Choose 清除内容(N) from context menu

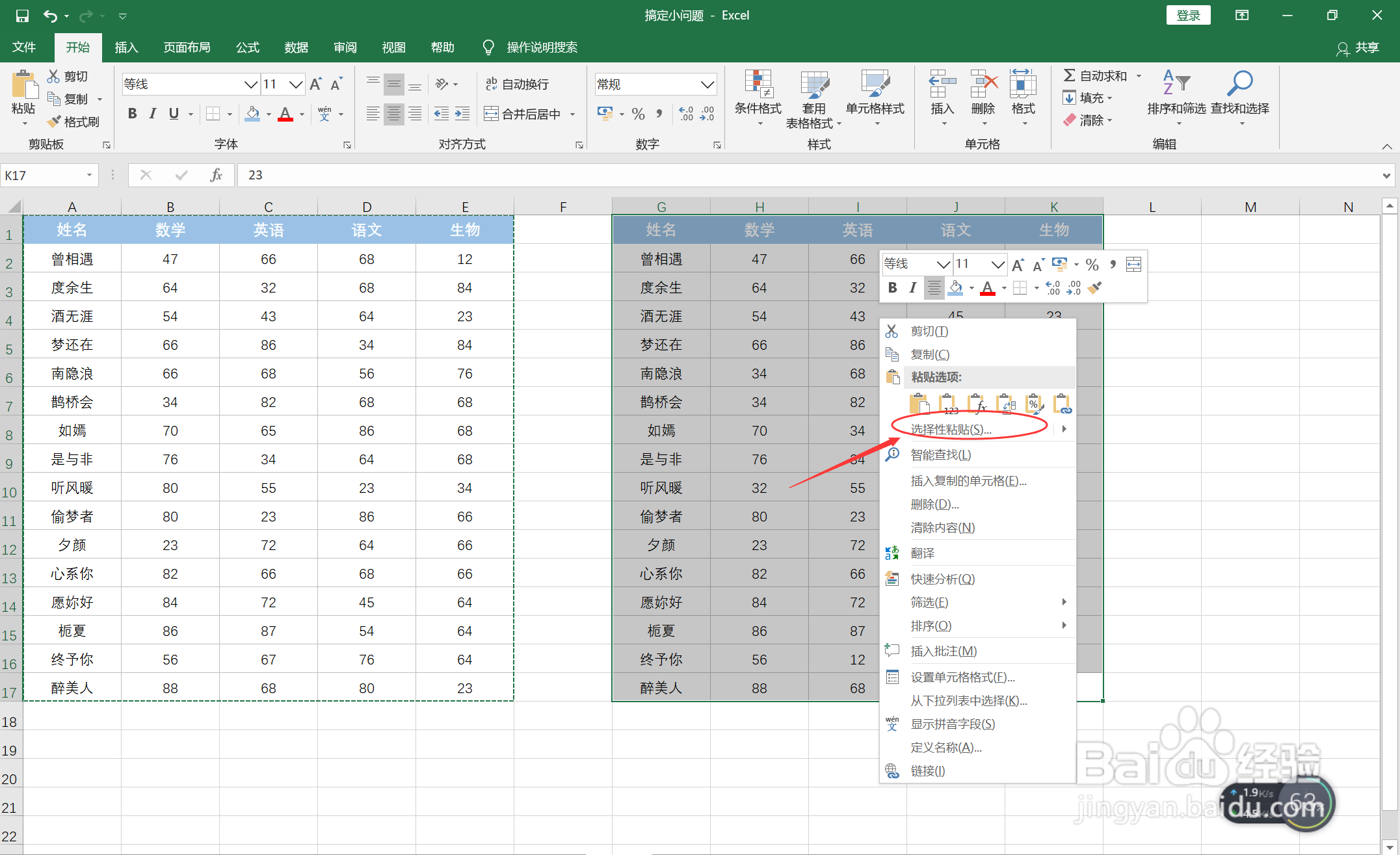[943, 528]
